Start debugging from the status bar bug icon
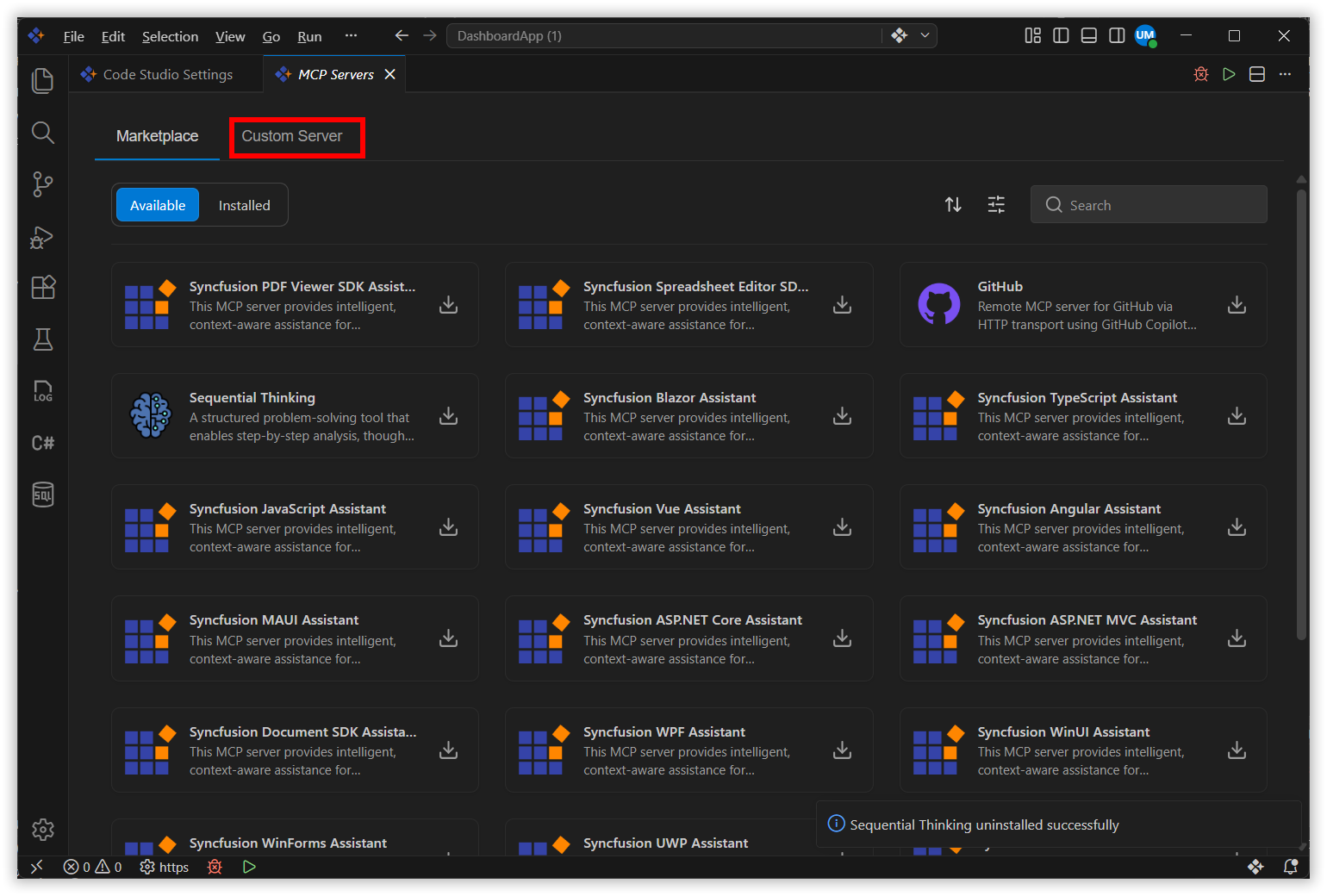This screenshot has height=896, width=1327. click(215, 867)
